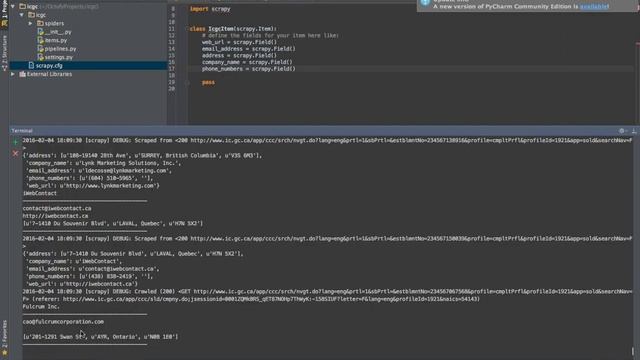This screenshot has width=640, height=360.
Task: Collapse the nested icgc package node
Action: coord(22,15)
